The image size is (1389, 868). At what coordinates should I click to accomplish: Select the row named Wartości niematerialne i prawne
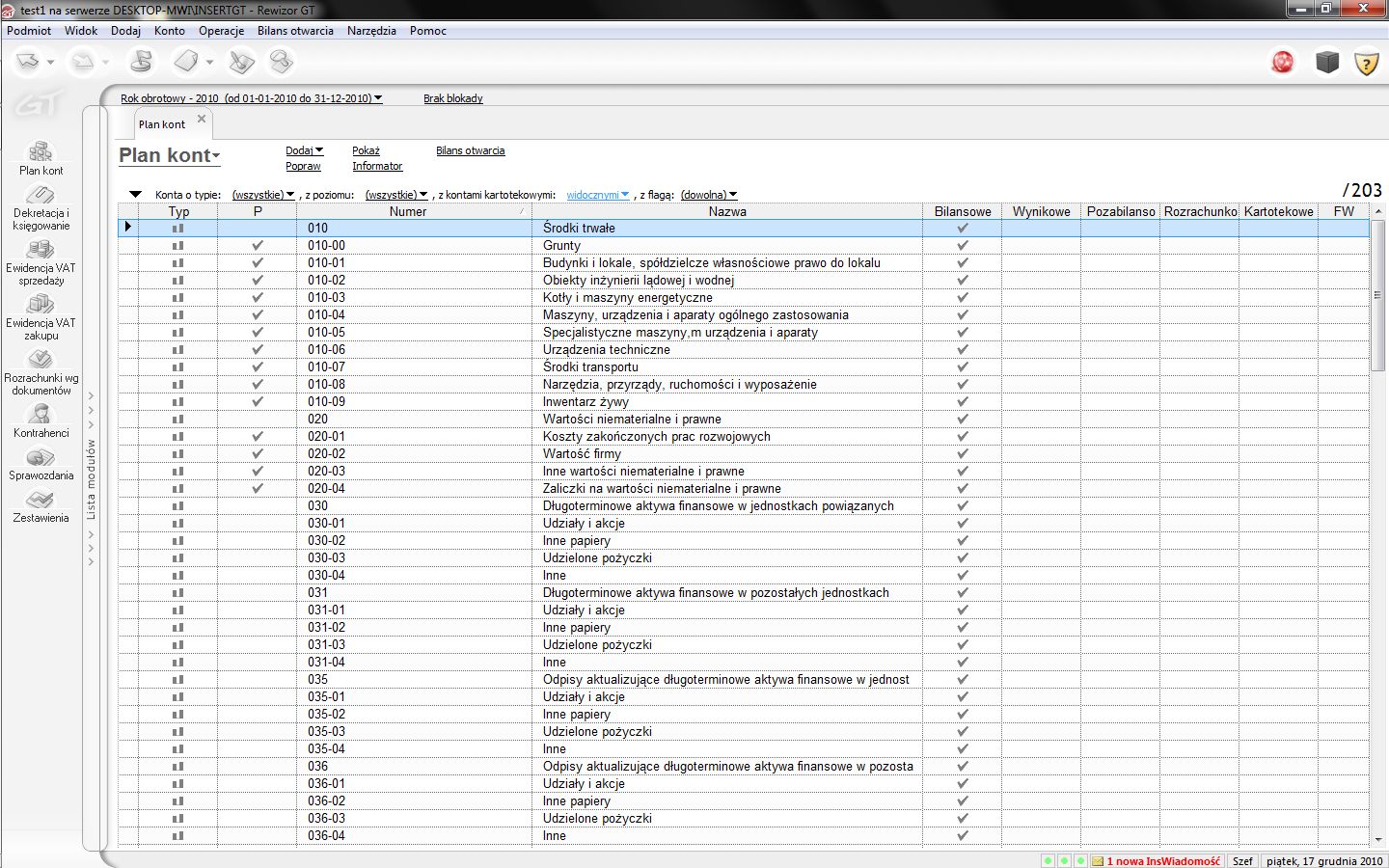743,420
